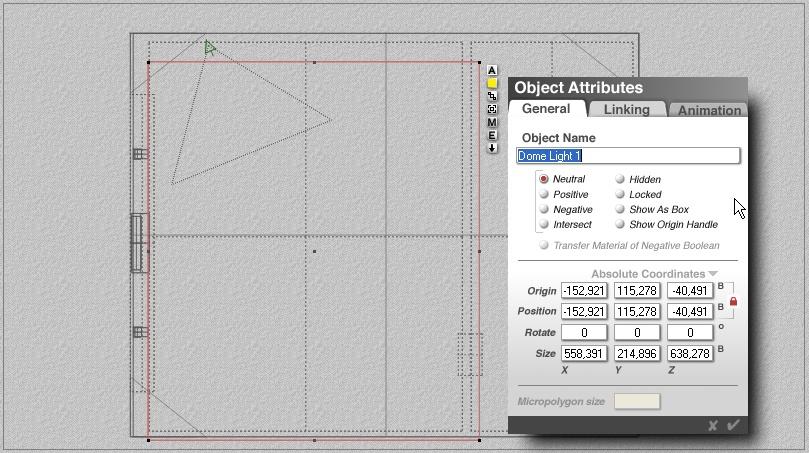The image size is (809, 453).
Task: Click the Position Y field
Action: pyautogui.click(x=637, y=312)
